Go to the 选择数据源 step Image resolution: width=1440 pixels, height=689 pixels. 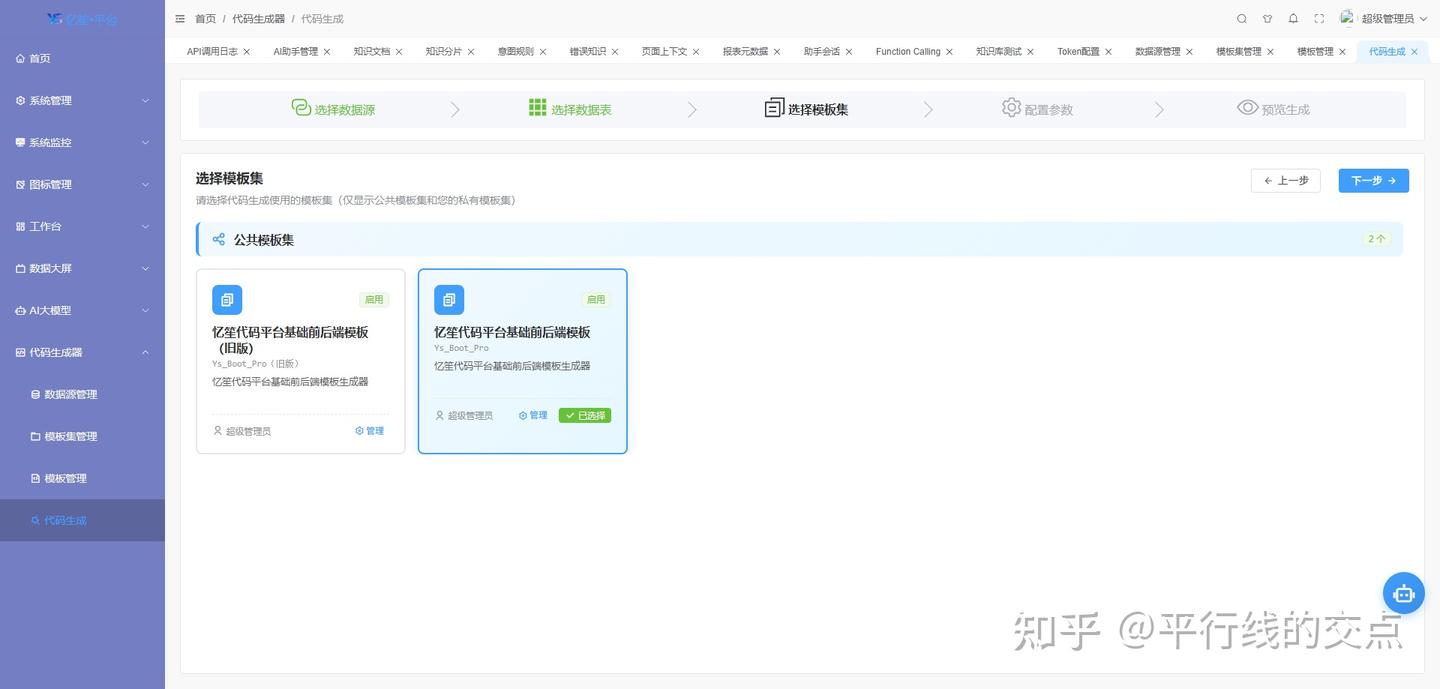[x=333, y=109]
